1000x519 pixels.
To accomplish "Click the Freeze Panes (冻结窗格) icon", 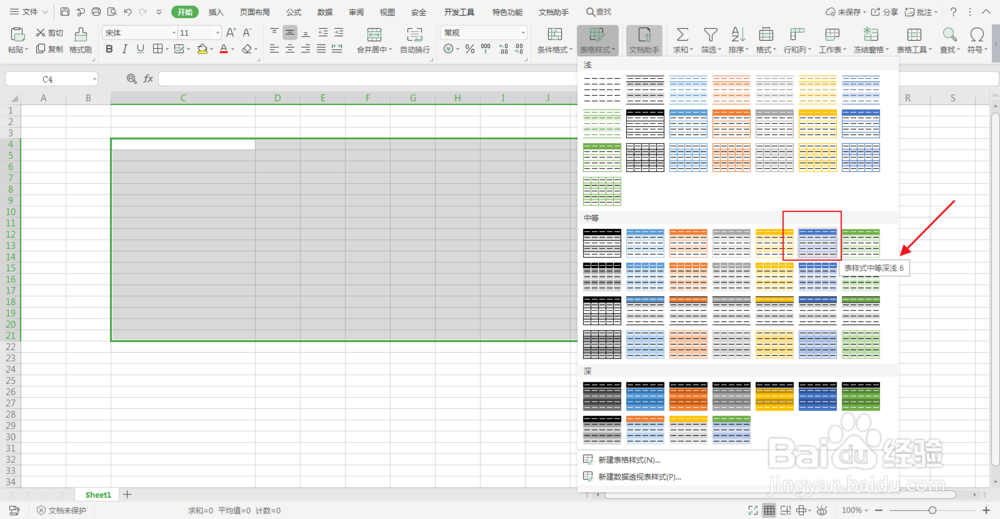I will (x=870, y=34).
